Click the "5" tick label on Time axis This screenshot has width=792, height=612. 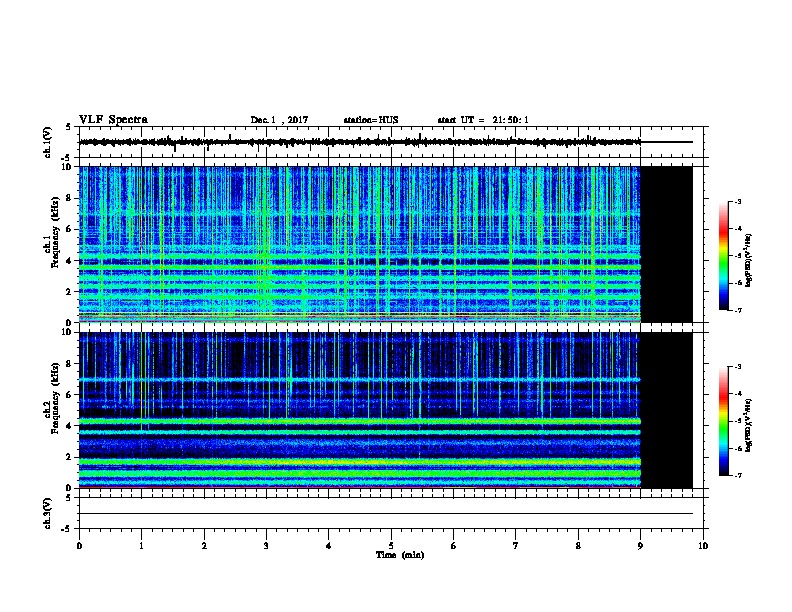point(391,546)
